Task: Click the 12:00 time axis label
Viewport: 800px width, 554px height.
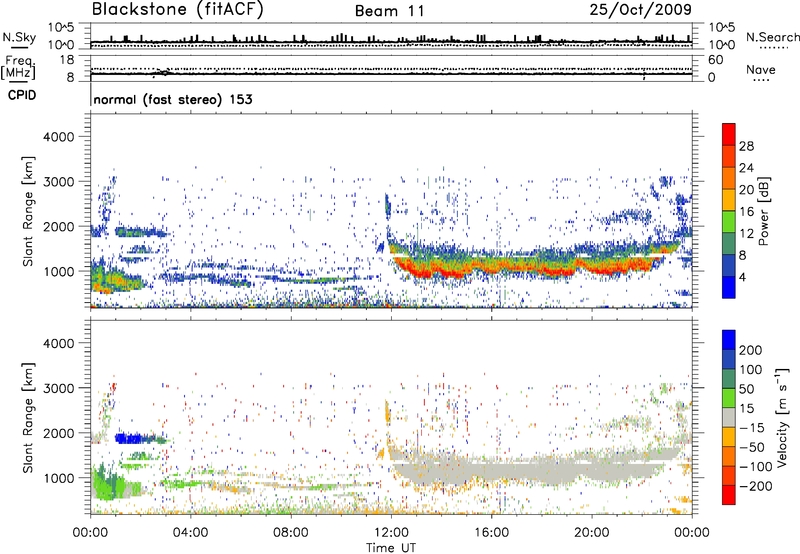Action: click(391, 533)
